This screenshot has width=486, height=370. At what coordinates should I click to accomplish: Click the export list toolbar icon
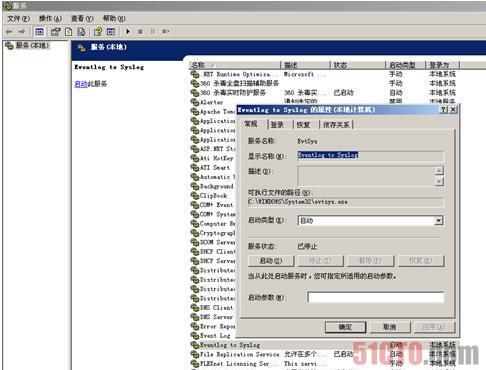(81, 32)
